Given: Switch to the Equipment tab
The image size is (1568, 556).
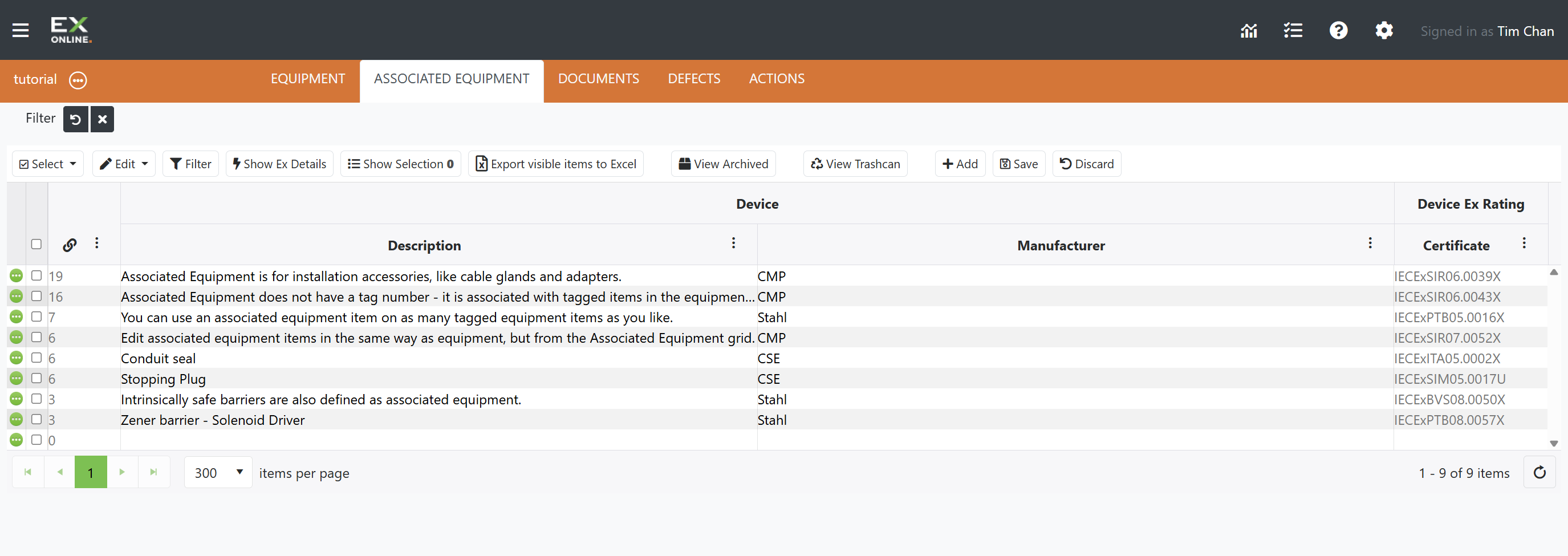Looking at the screenshot, I should (x=308, y=79).
